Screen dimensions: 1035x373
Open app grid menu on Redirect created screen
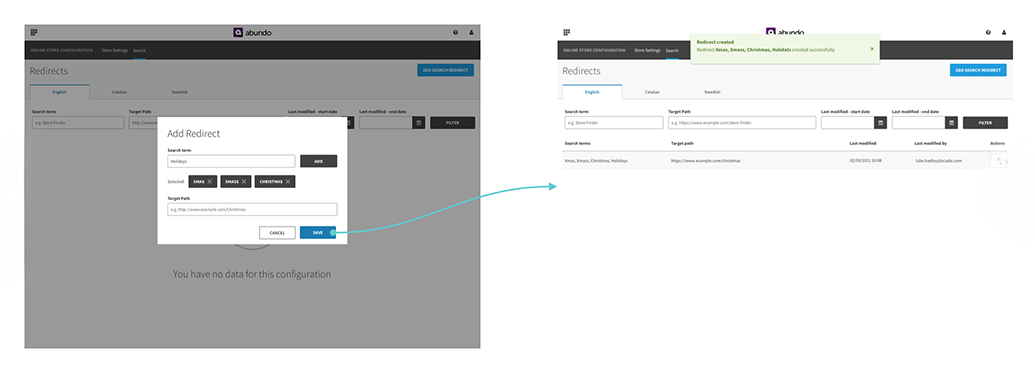point(566,32)
